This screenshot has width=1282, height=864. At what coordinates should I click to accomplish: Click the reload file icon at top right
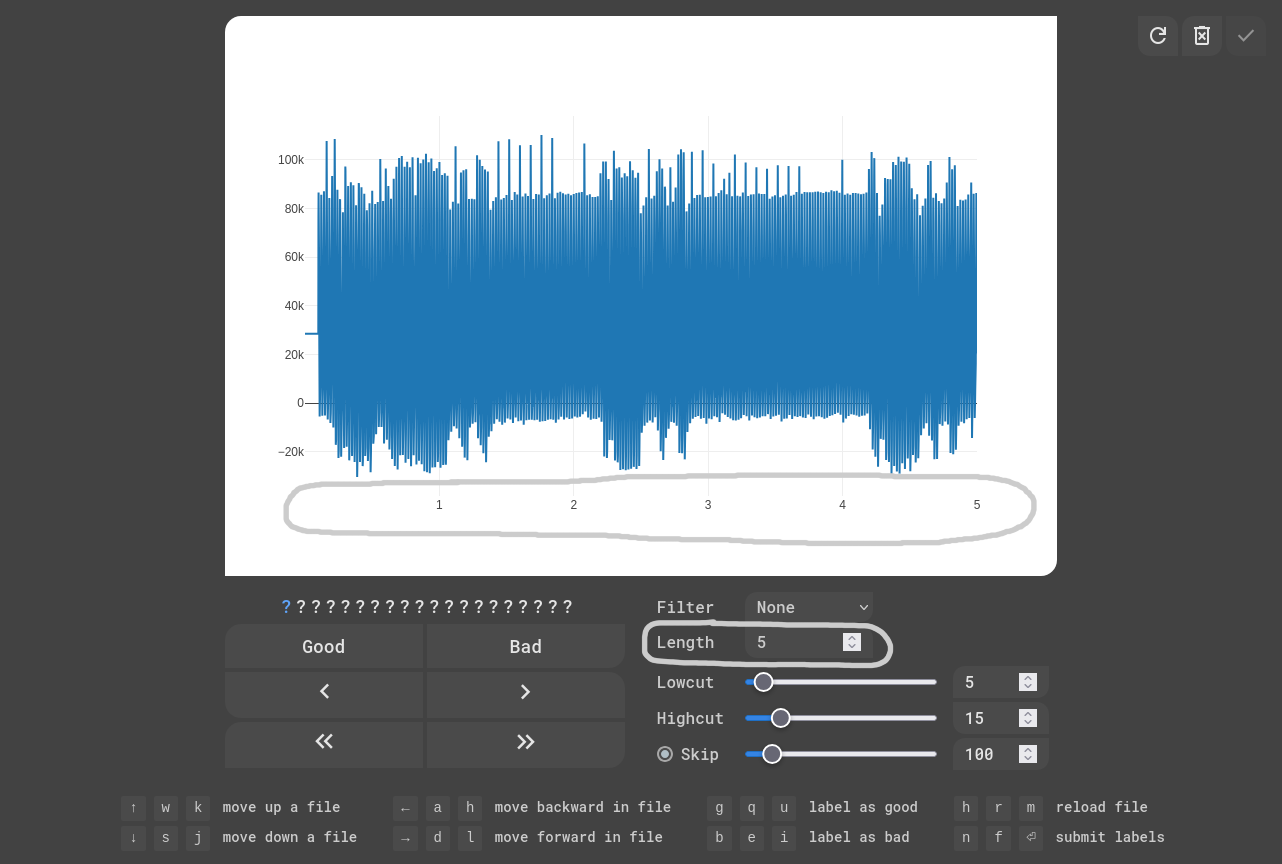click(x=1158, y=36)
